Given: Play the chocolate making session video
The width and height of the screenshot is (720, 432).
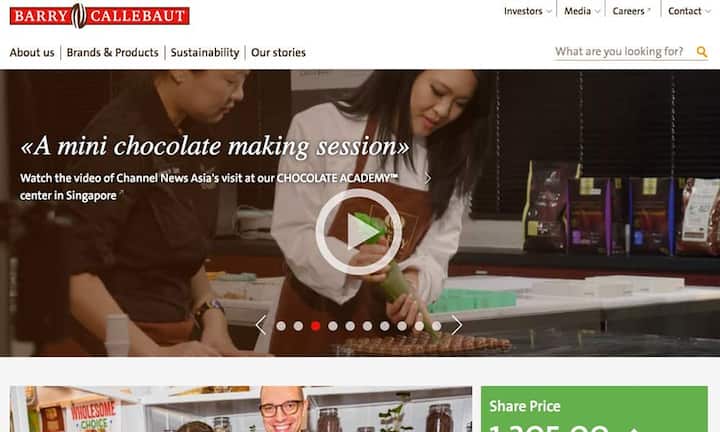Looking at the screenshot, I should pyautogui.click(x=359, y=232).
